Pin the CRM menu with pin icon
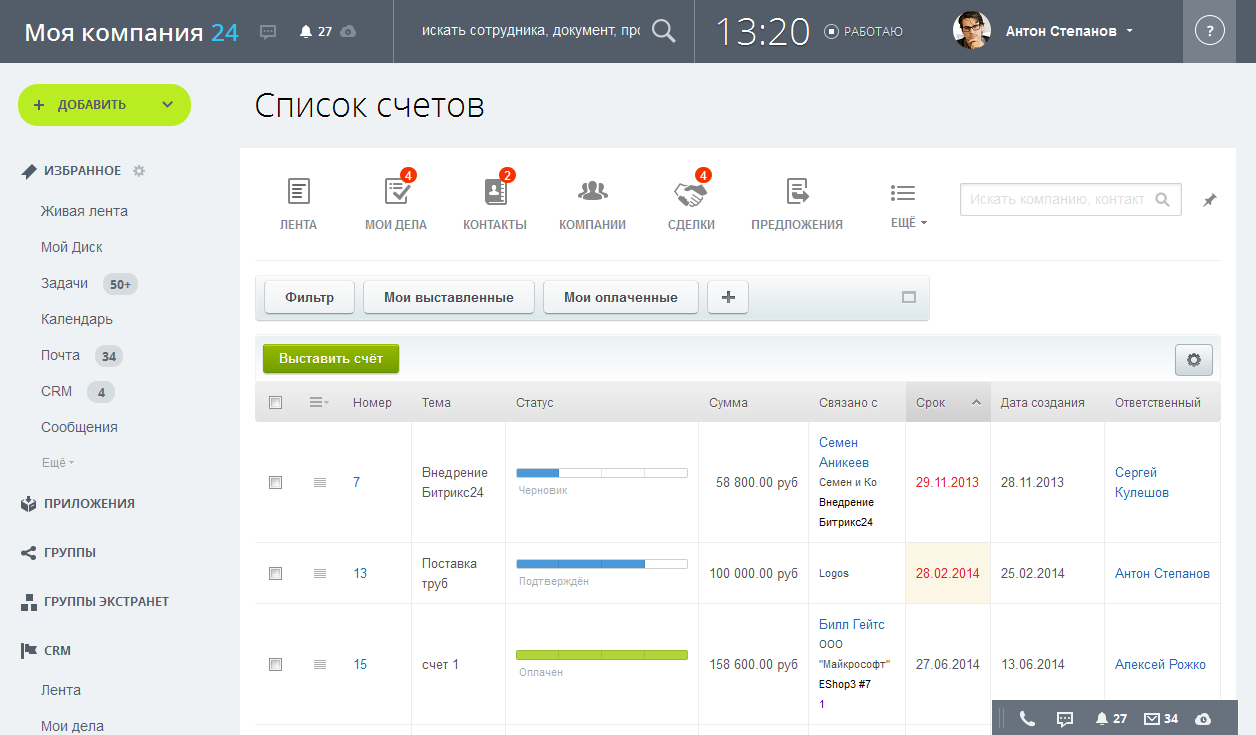This screenshot has width=1256, height=735. click(x=1209, y=200)
